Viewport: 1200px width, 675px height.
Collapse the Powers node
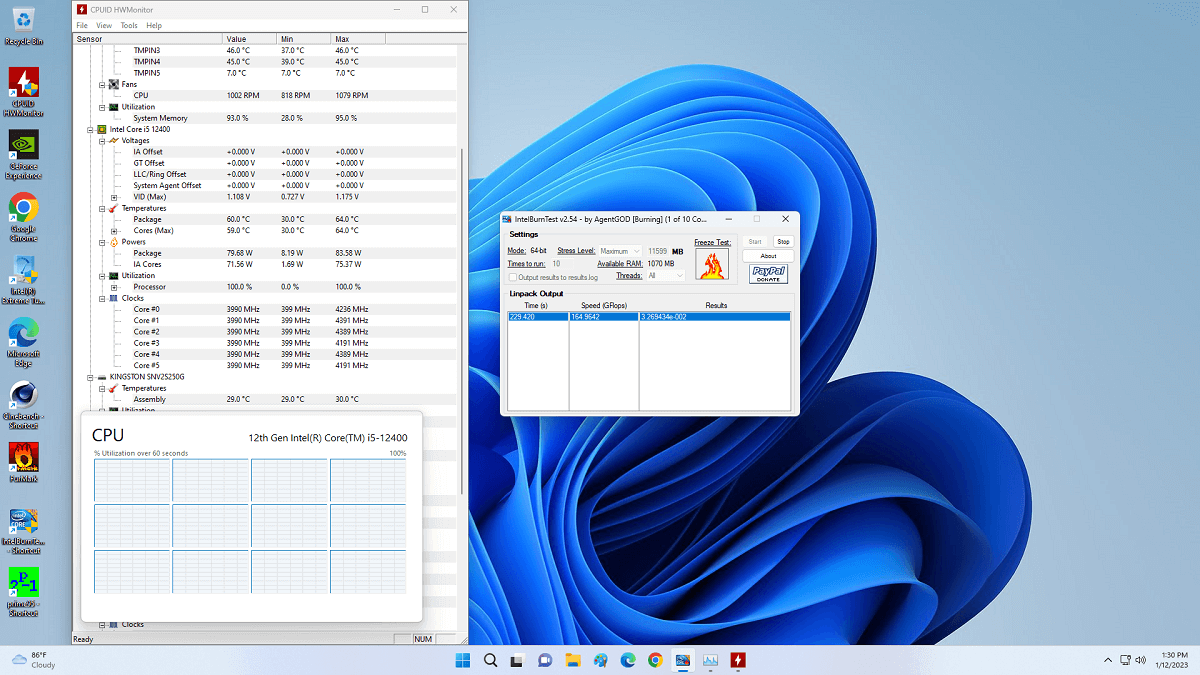pos(102,242)
